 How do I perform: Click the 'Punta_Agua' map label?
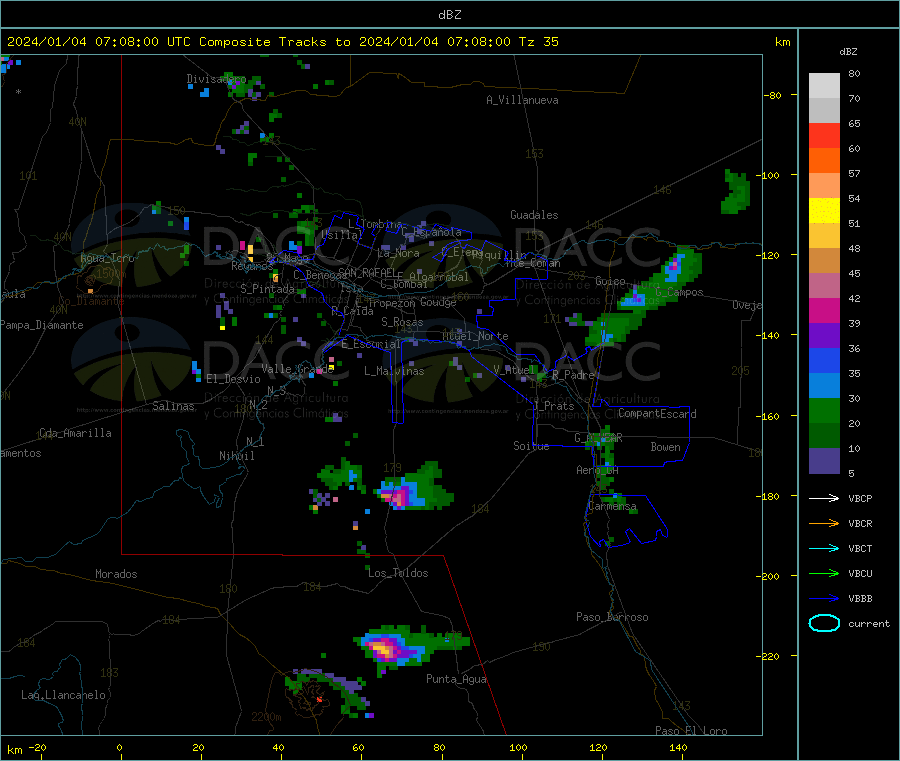(456, 679)
